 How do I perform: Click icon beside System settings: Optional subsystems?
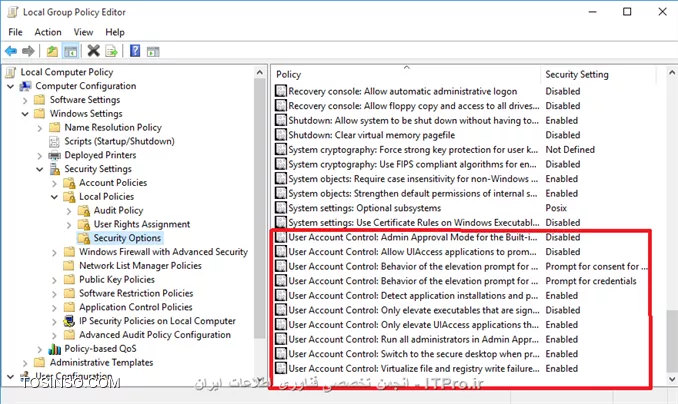[x=281, y=208]
